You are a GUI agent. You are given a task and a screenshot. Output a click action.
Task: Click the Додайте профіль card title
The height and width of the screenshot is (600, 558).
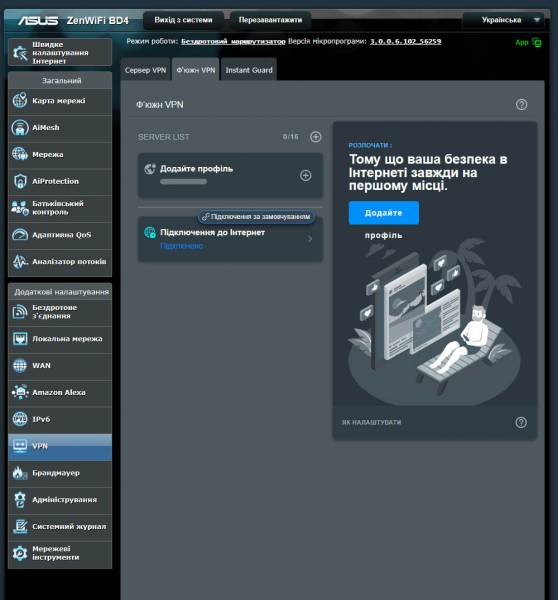(x=196, y=169)
